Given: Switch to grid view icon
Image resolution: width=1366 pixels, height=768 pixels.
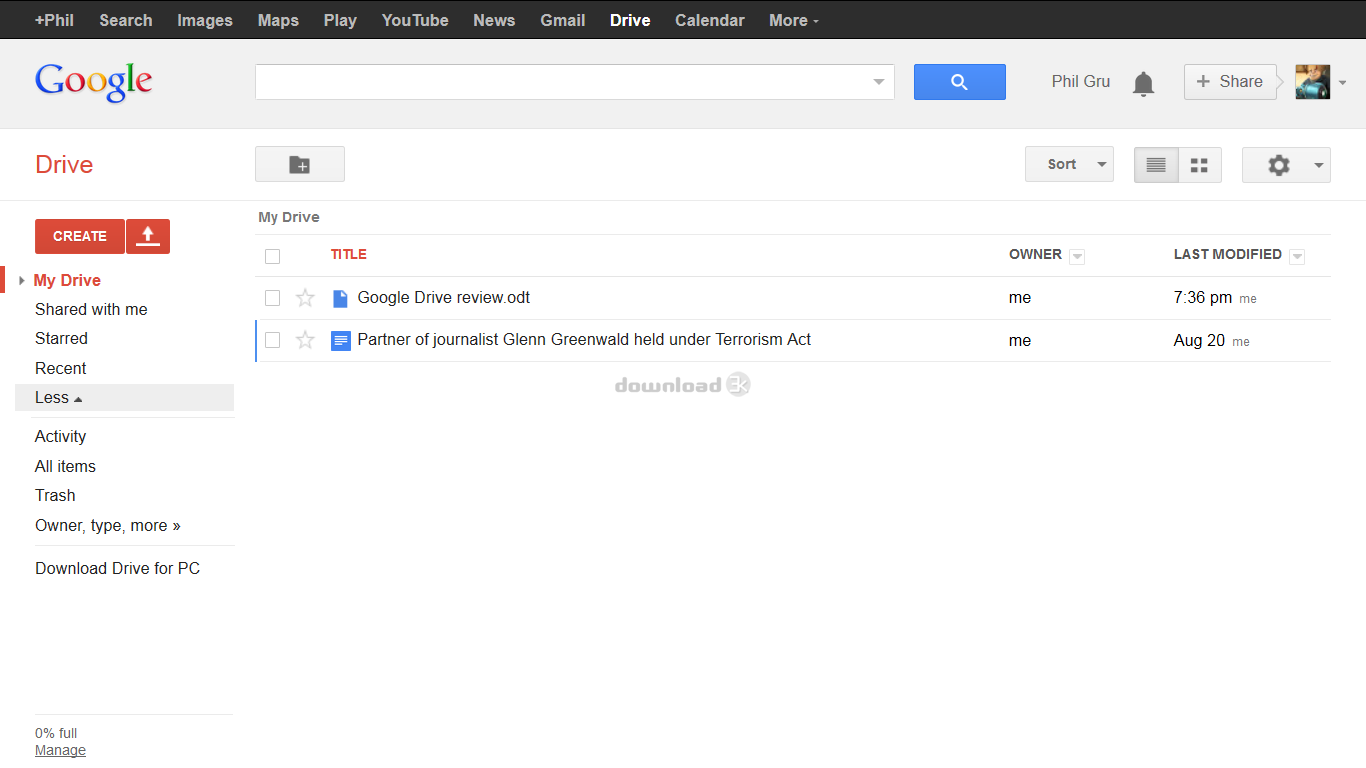Looking at the screenshot, I should [x=1199, y=164].
